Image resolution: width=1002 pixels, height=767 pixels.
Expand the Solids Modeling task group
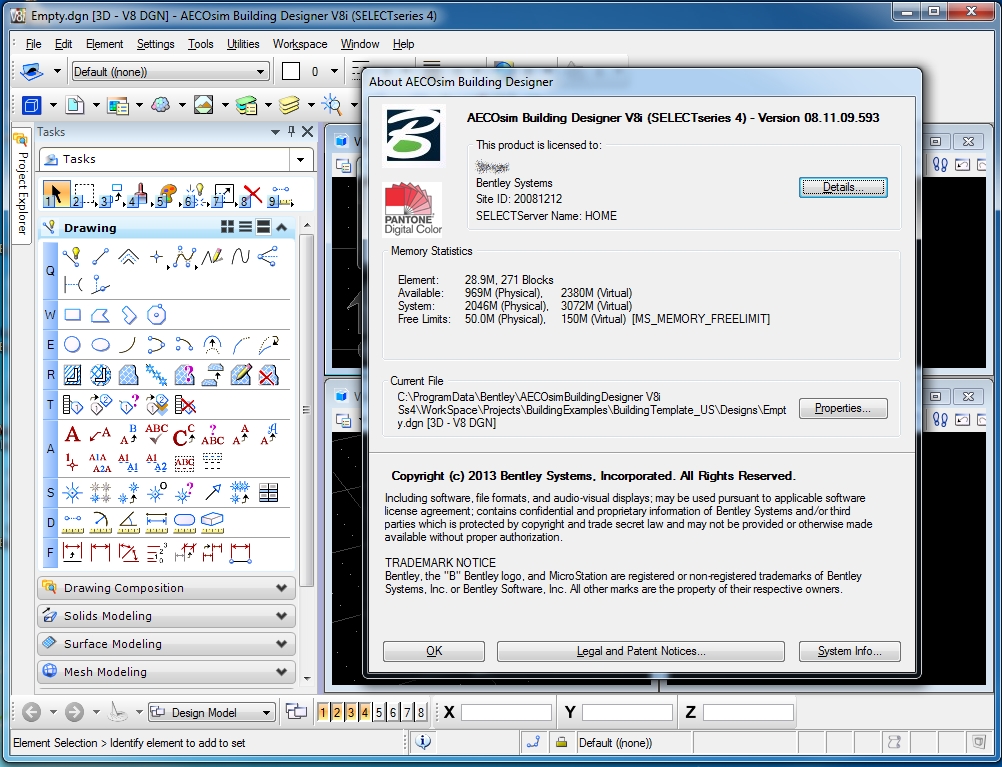[x=166, y=616]
